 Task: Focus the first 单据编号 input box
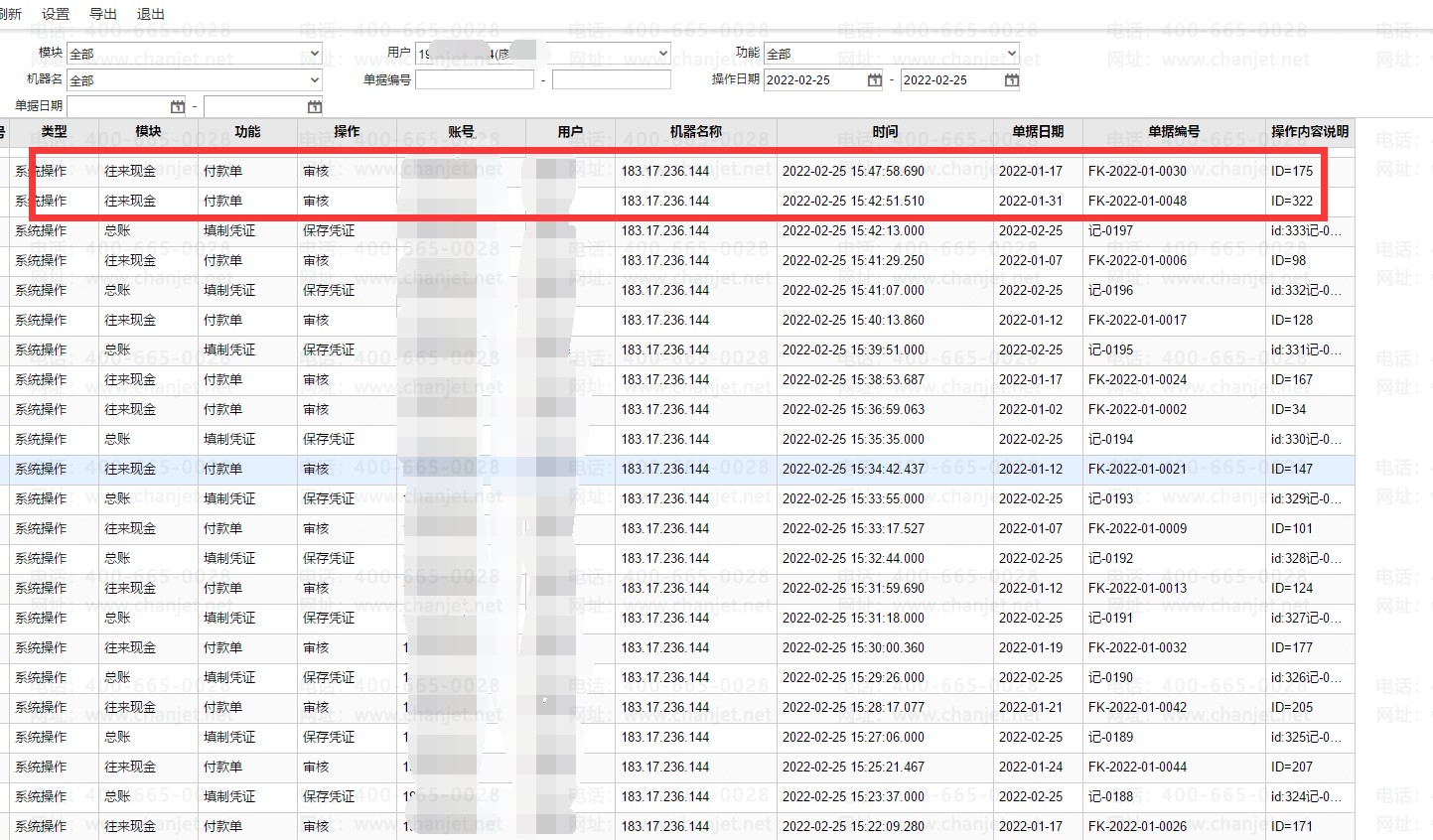tap(474, 80)
